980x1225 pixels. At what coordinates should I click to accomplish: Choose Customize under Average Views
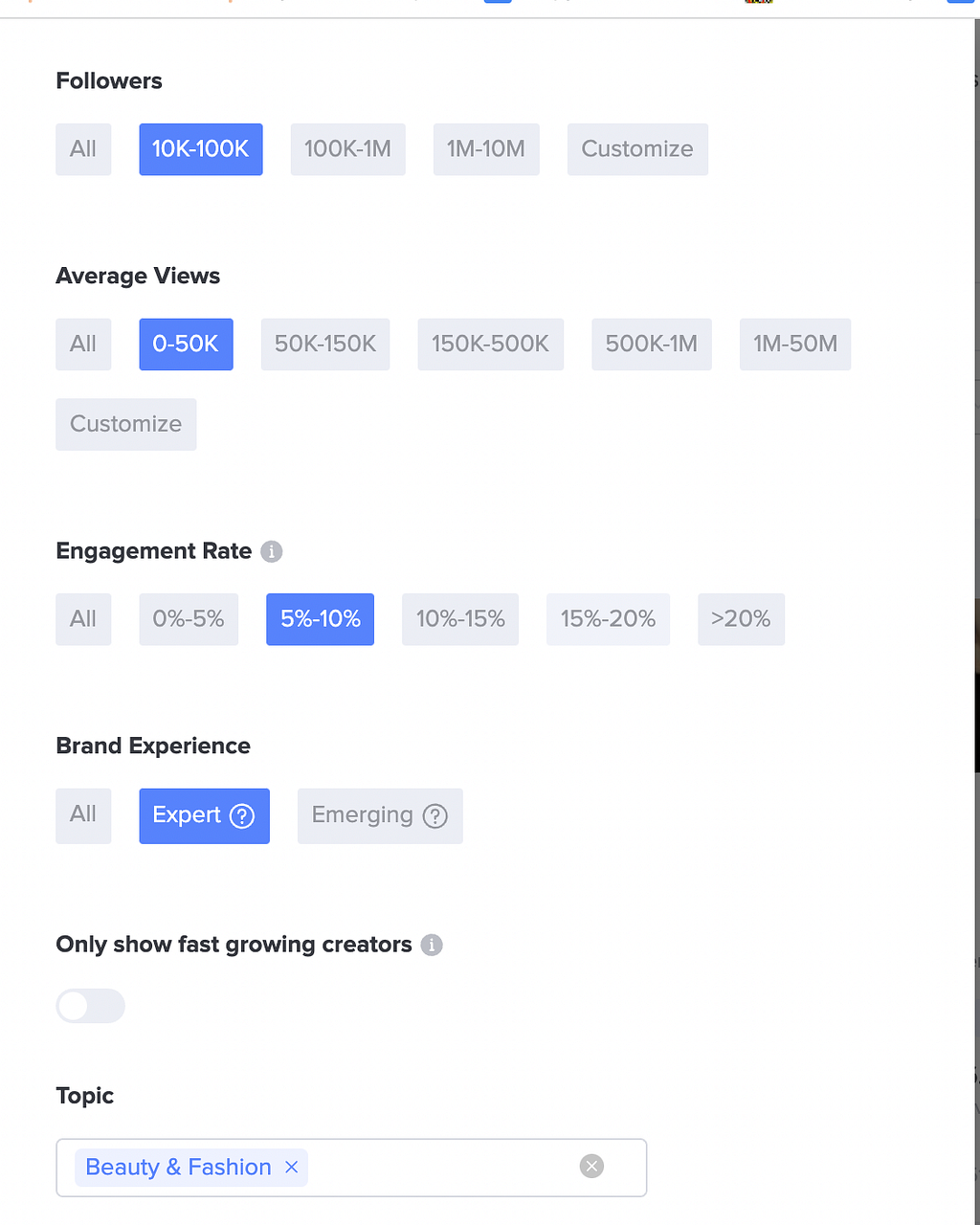[126, 424]
